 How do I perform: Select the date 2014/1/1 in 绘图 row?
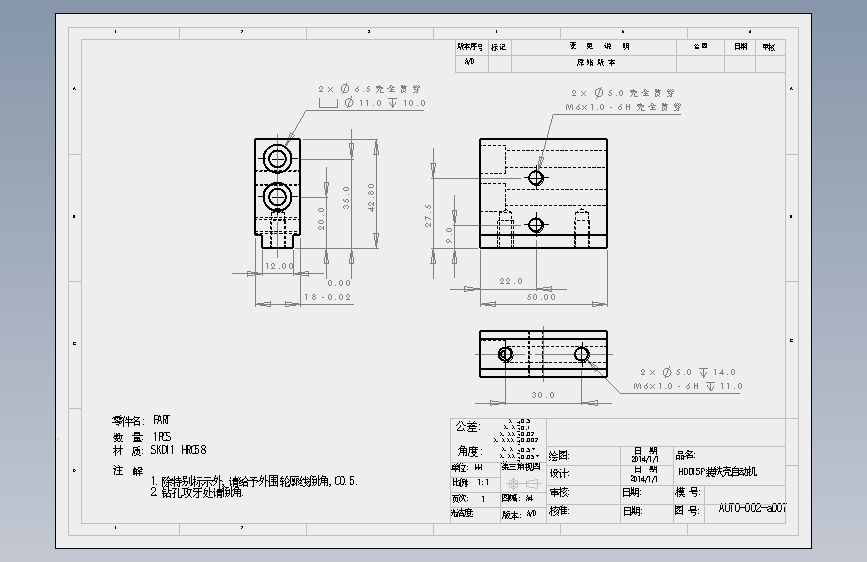[645, 460]
